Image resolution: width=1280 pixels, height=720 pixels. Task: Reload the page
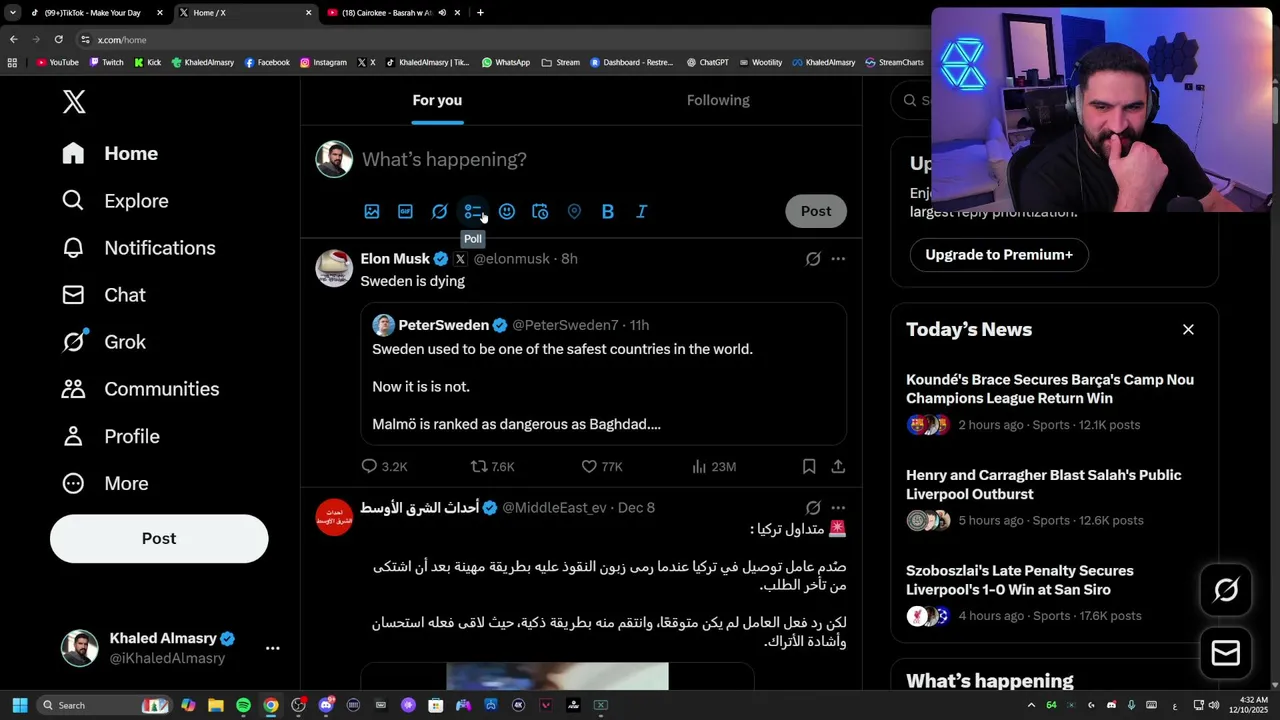click(59, 39)
